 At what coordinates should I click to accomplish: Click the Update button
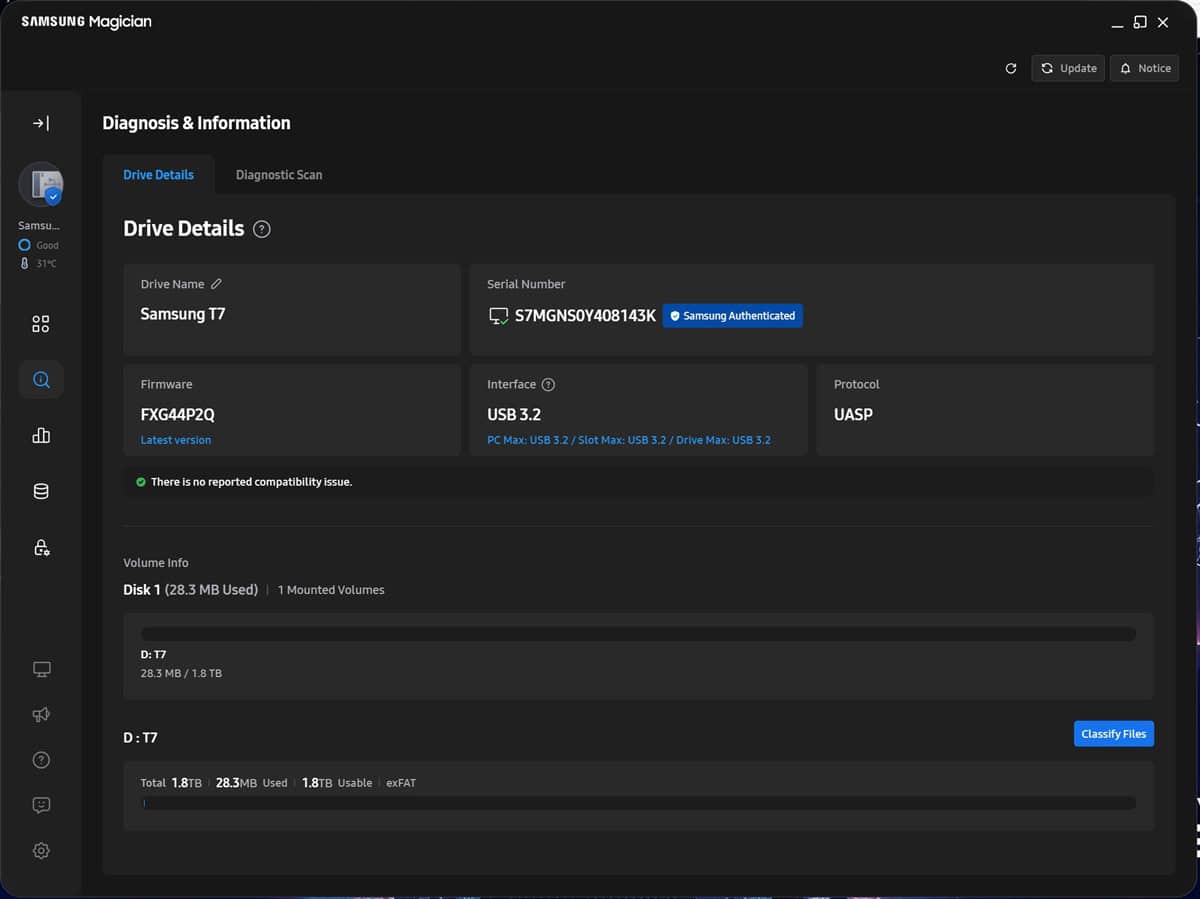point(1068,68)
